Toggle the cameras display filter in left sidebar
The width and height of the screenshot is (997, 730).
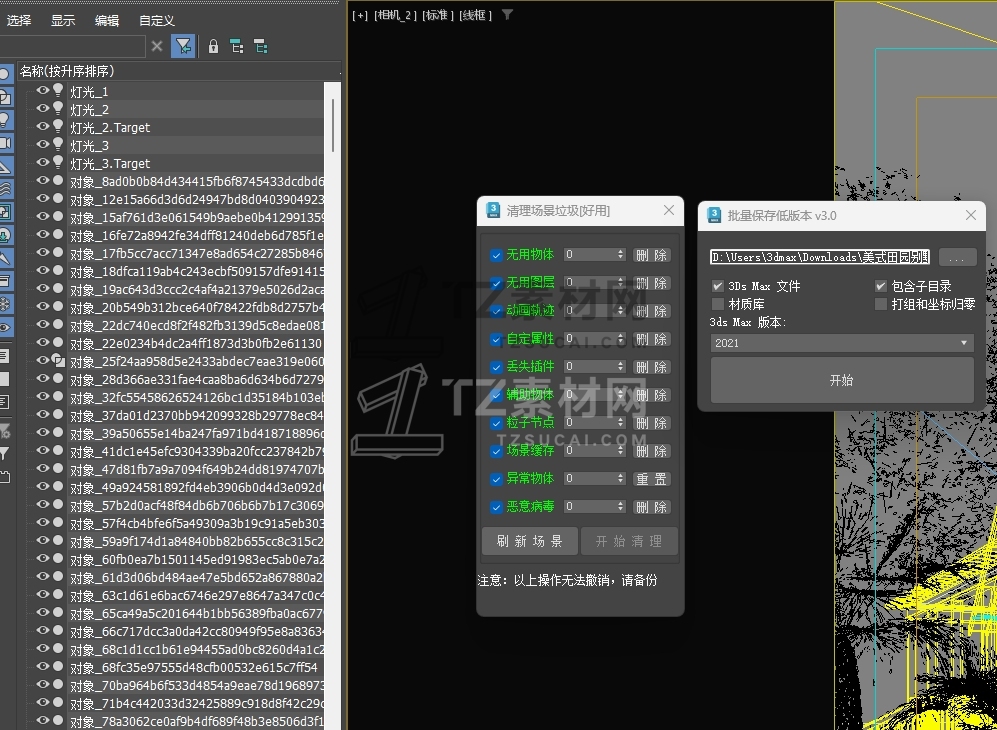coord(4,142)
